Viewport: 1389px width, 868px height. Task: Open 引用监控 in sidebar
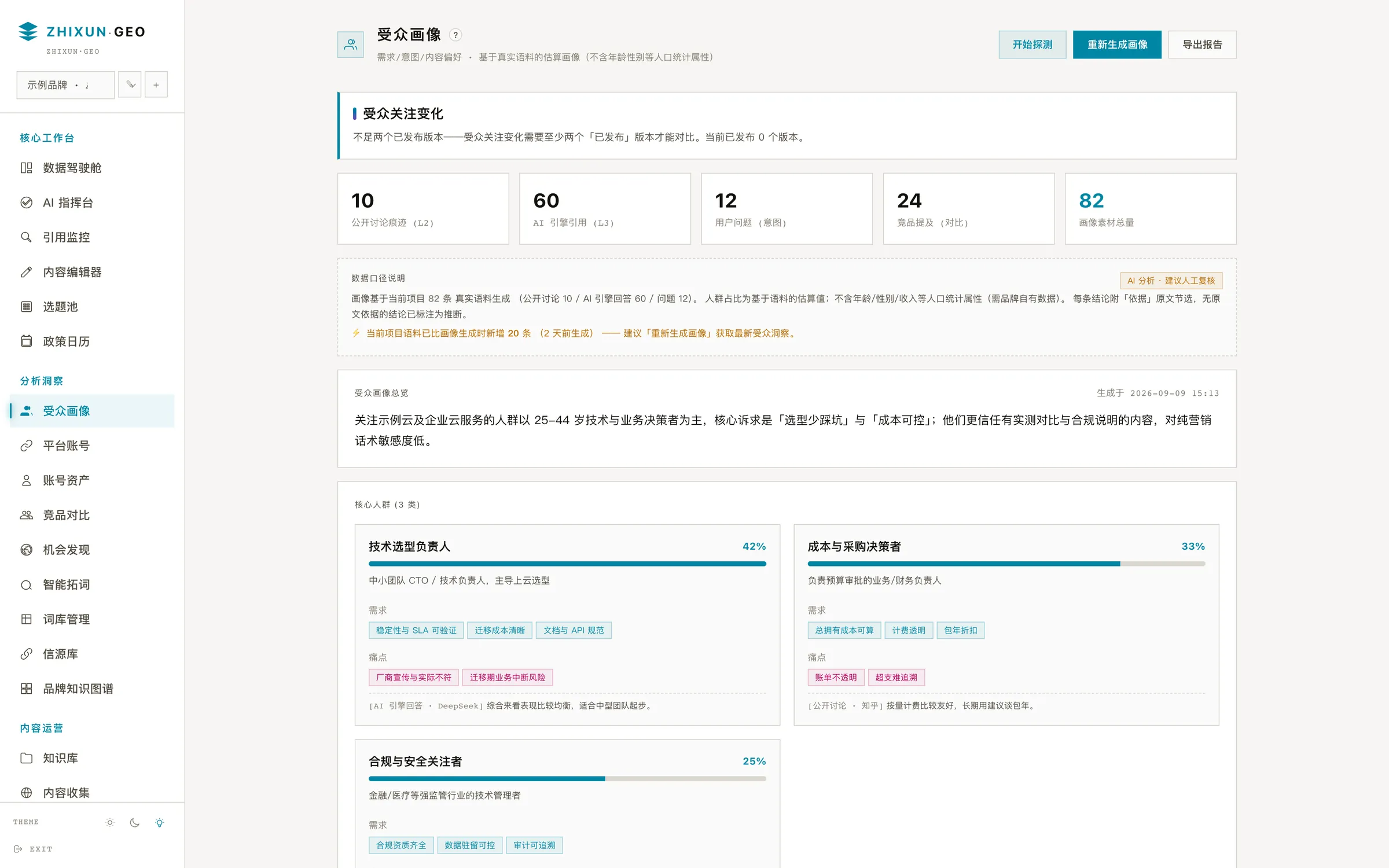pos(92,237)
